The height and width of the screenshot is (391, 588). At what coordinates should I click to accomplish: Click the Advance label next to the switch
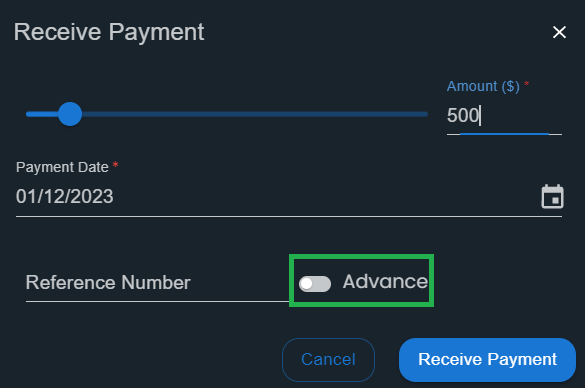(x=387, y=282)
